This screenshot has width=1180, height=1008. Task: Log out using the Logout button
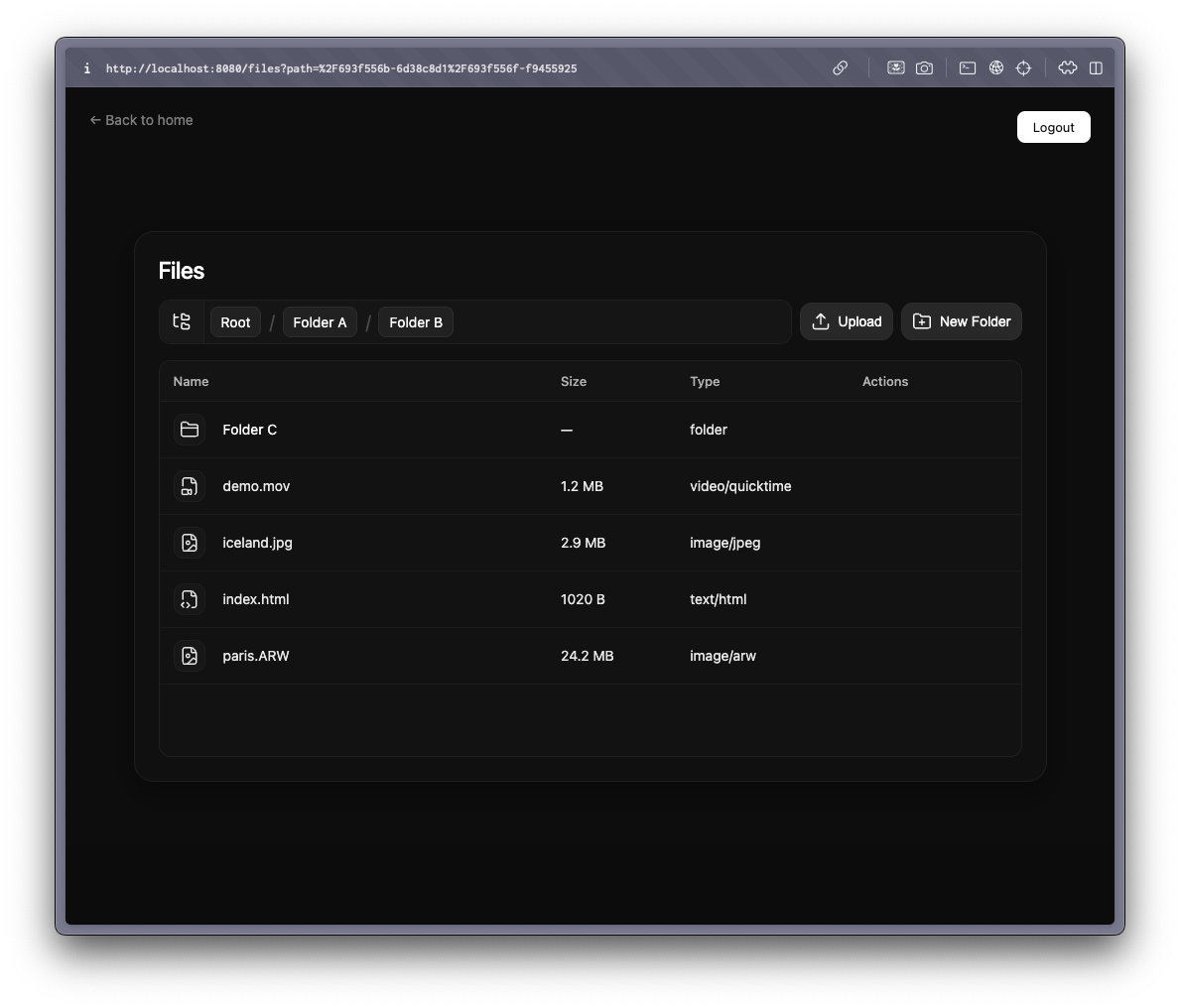tap(1053, 127)
